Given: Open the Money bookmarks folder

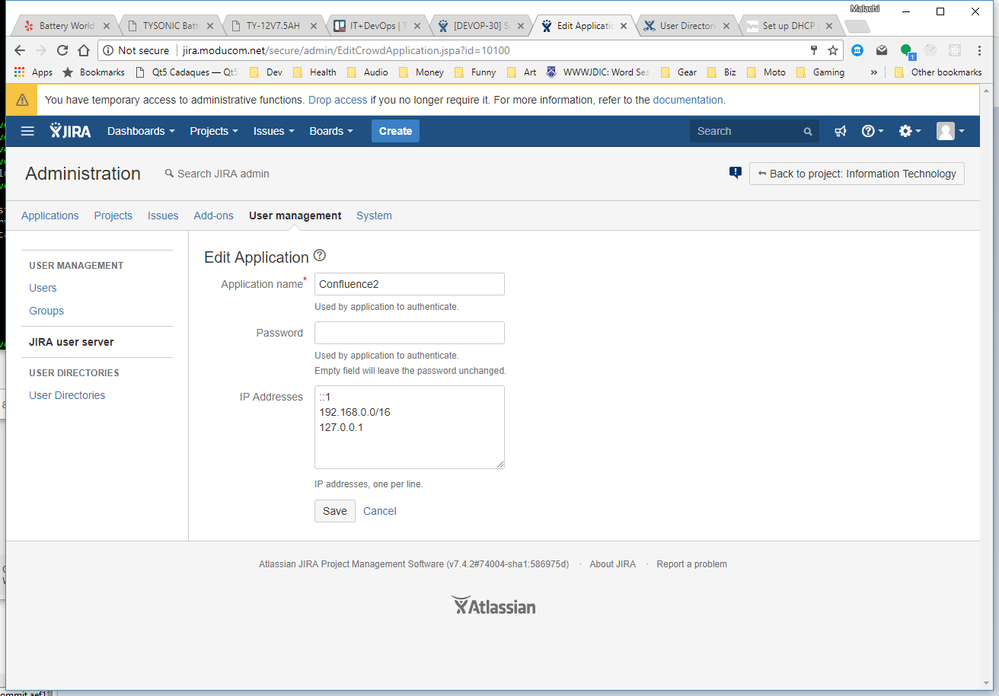Looking at the screenshot, I should pos(421,72).
